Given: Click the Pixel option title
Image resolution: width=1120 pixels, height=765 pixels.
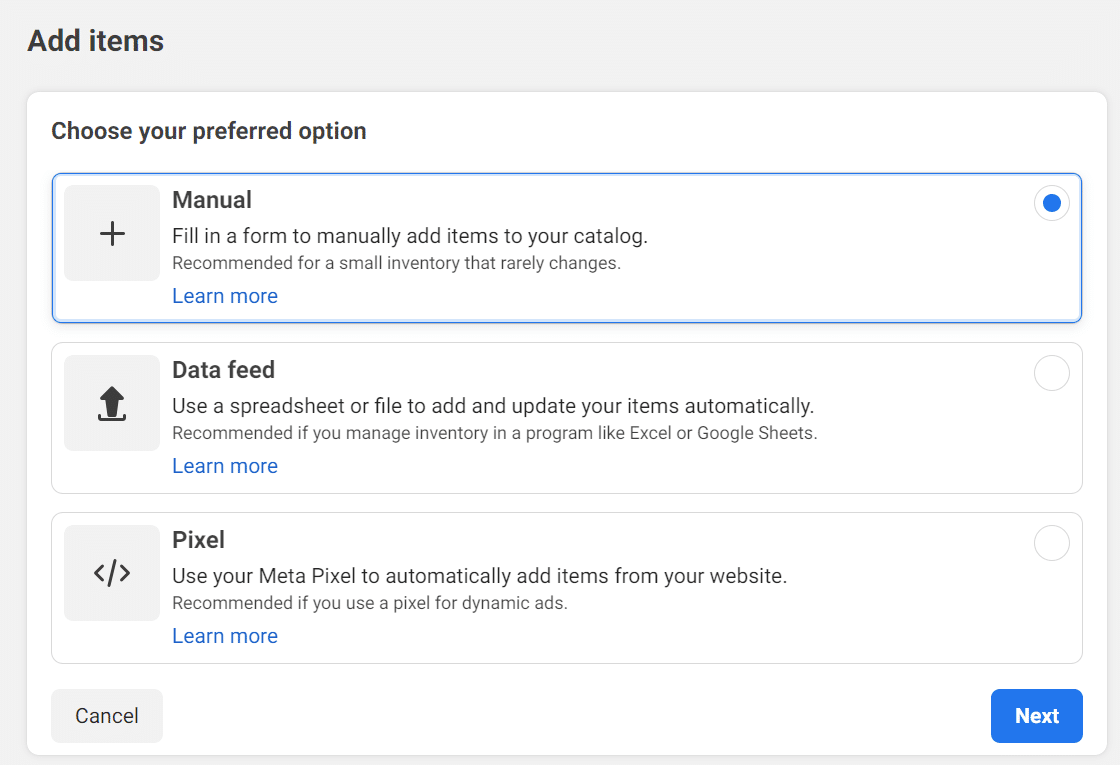Looking at the screenshot, I should [x=198, y=540].
